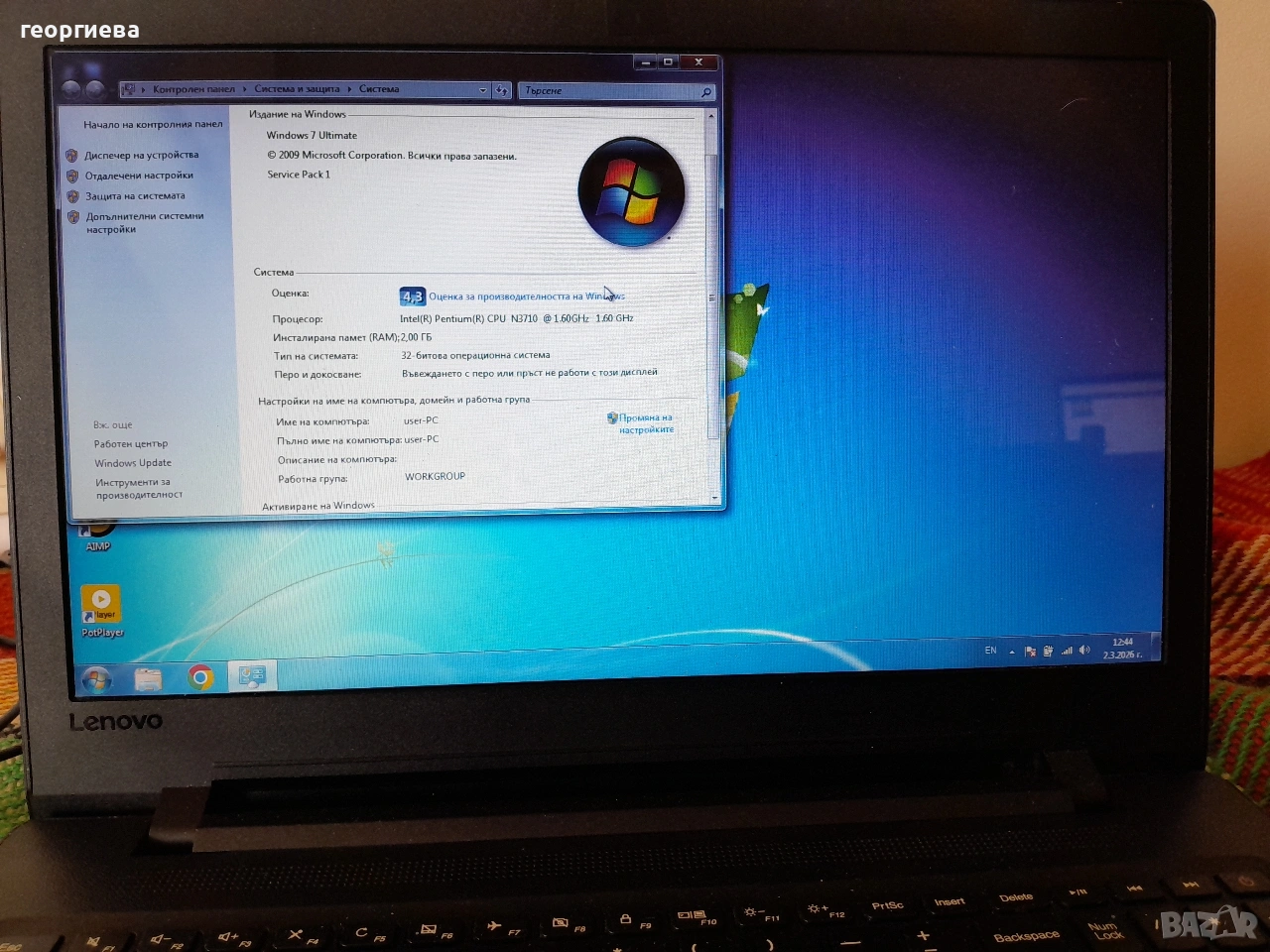Screen dimensions: 1270x952
Task: Open Отдалечени настройки
Action: pos(139,176)
